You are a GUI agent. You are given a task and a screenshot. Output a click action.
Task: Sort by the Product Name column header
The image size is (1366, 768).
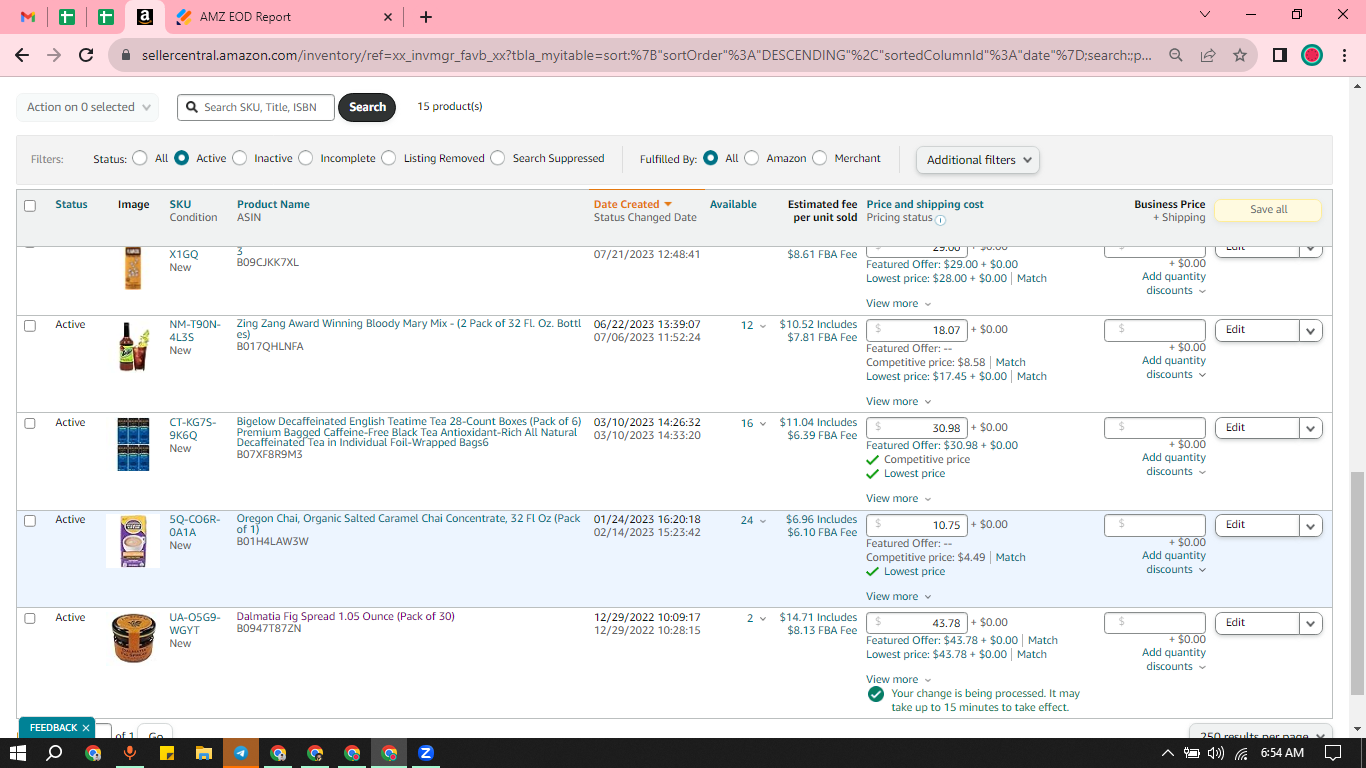[x=273, y=204]
